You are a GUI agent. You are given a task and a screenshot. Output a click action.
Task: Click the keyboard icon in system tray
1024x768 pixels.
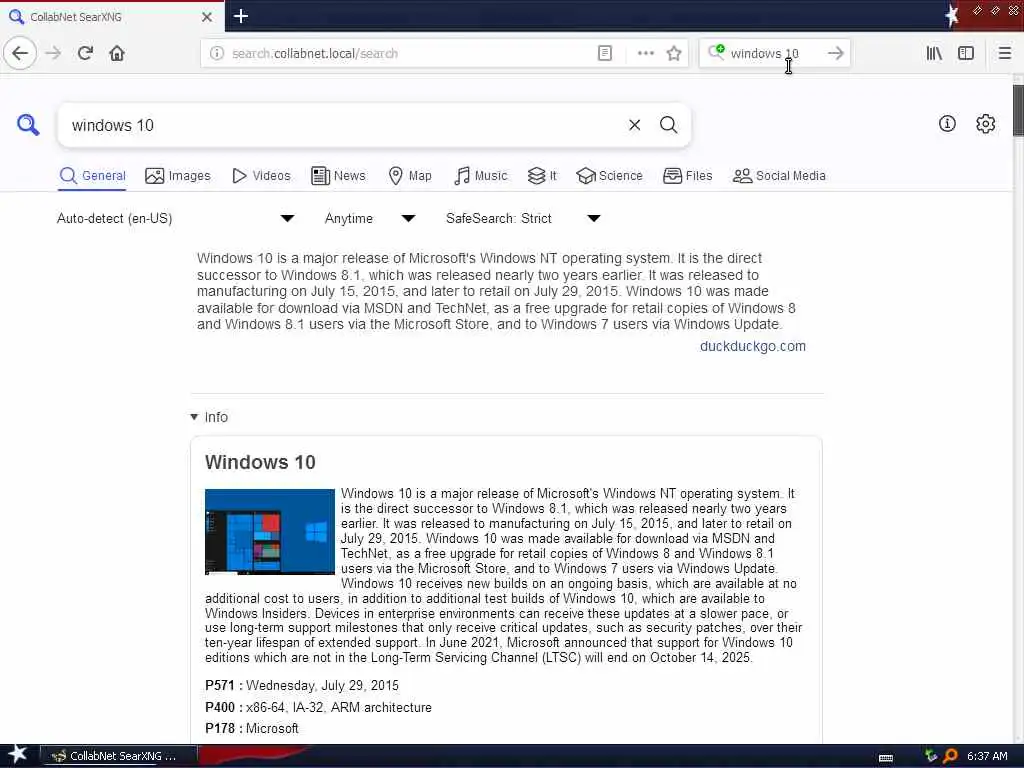click(x=886, y=757)
